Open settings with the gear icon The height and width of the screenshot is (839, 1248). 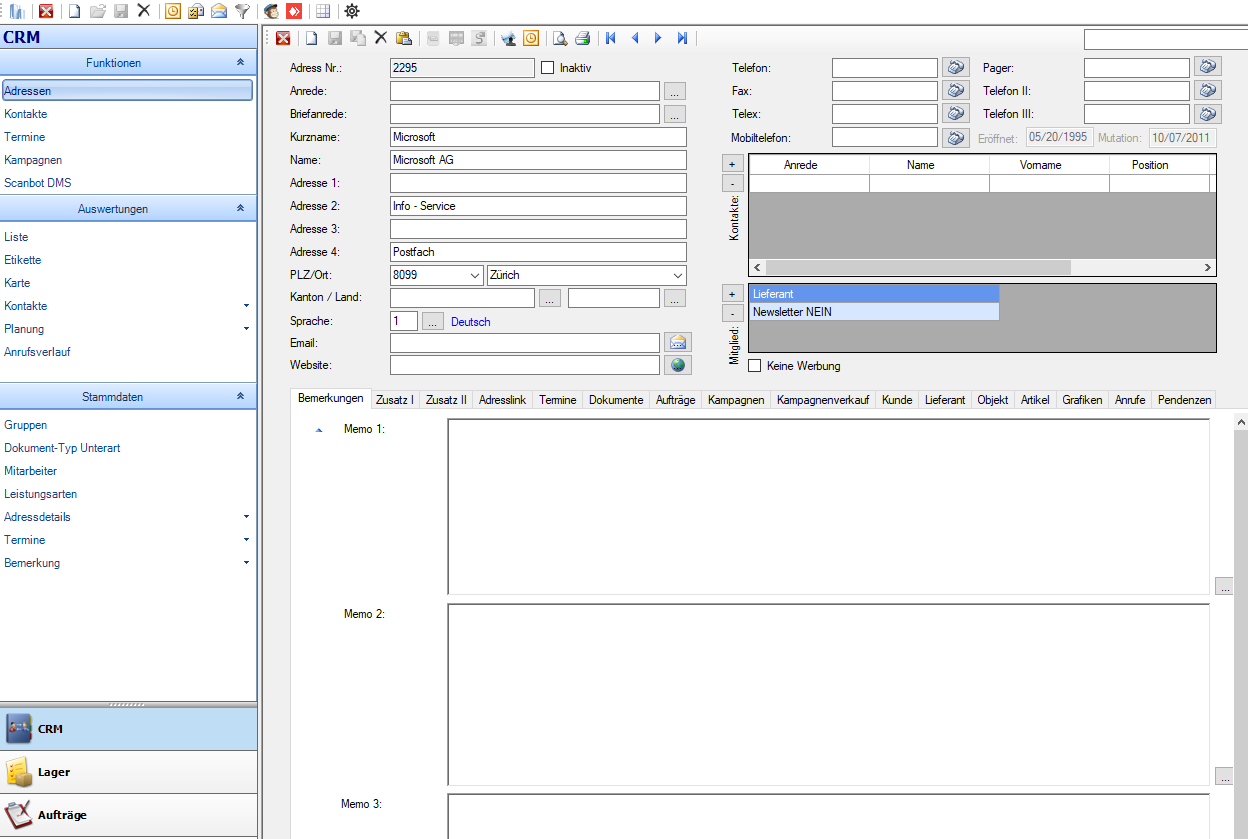(351, 11)
